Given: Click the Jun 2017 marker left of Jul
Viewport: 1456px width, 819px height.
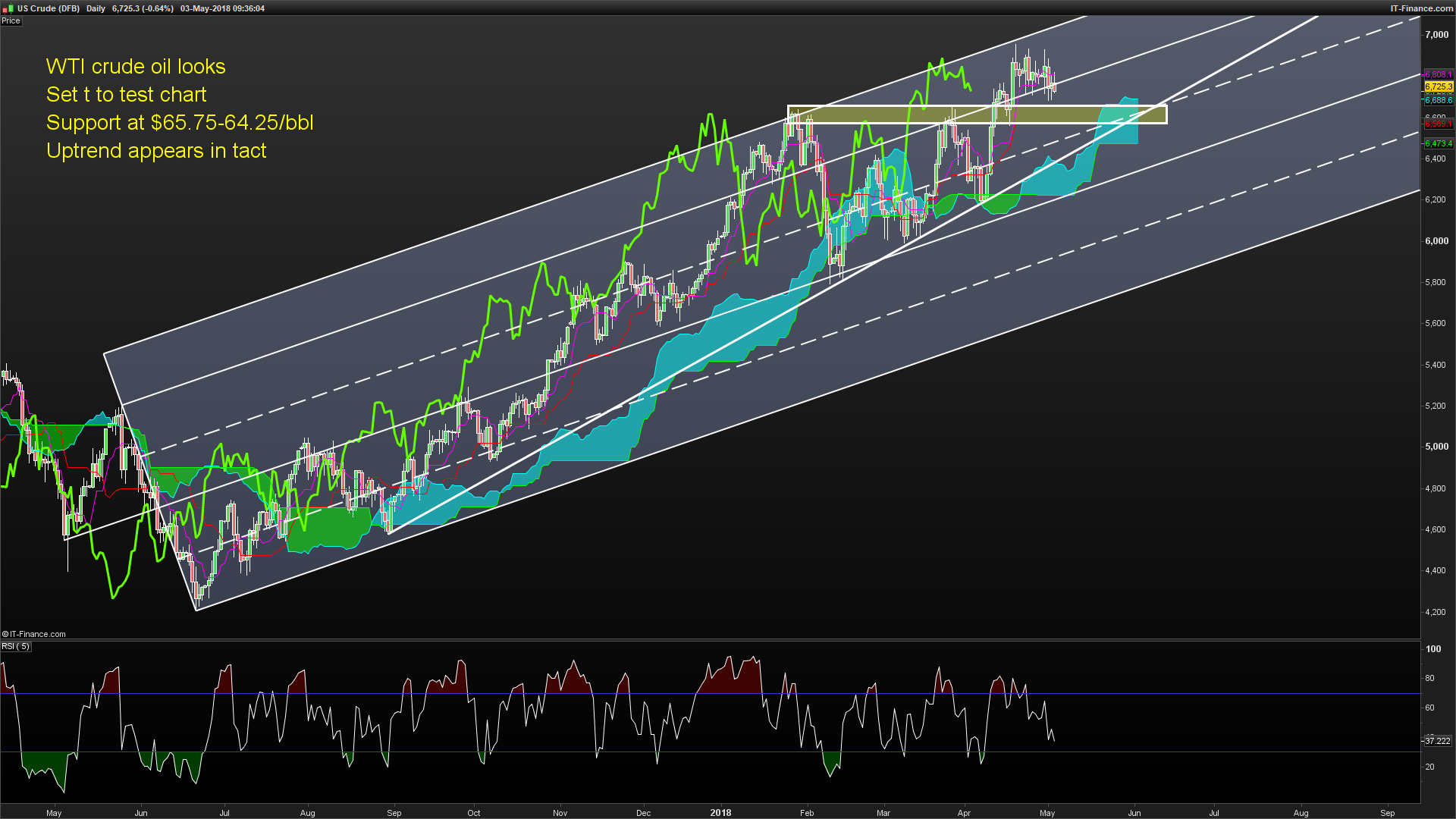Looking at the screenshot, I should (141, 813).
